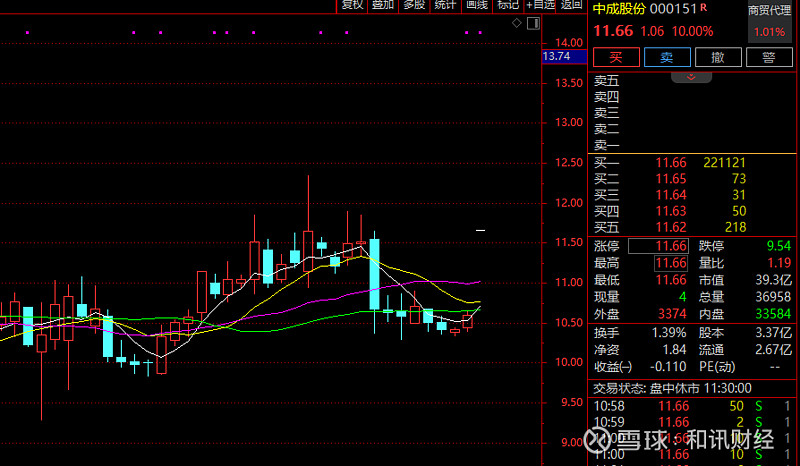Screen dimensions: 800x466
Task: Click the blue 卖 sell button
Action: click(x=667, y=57)
